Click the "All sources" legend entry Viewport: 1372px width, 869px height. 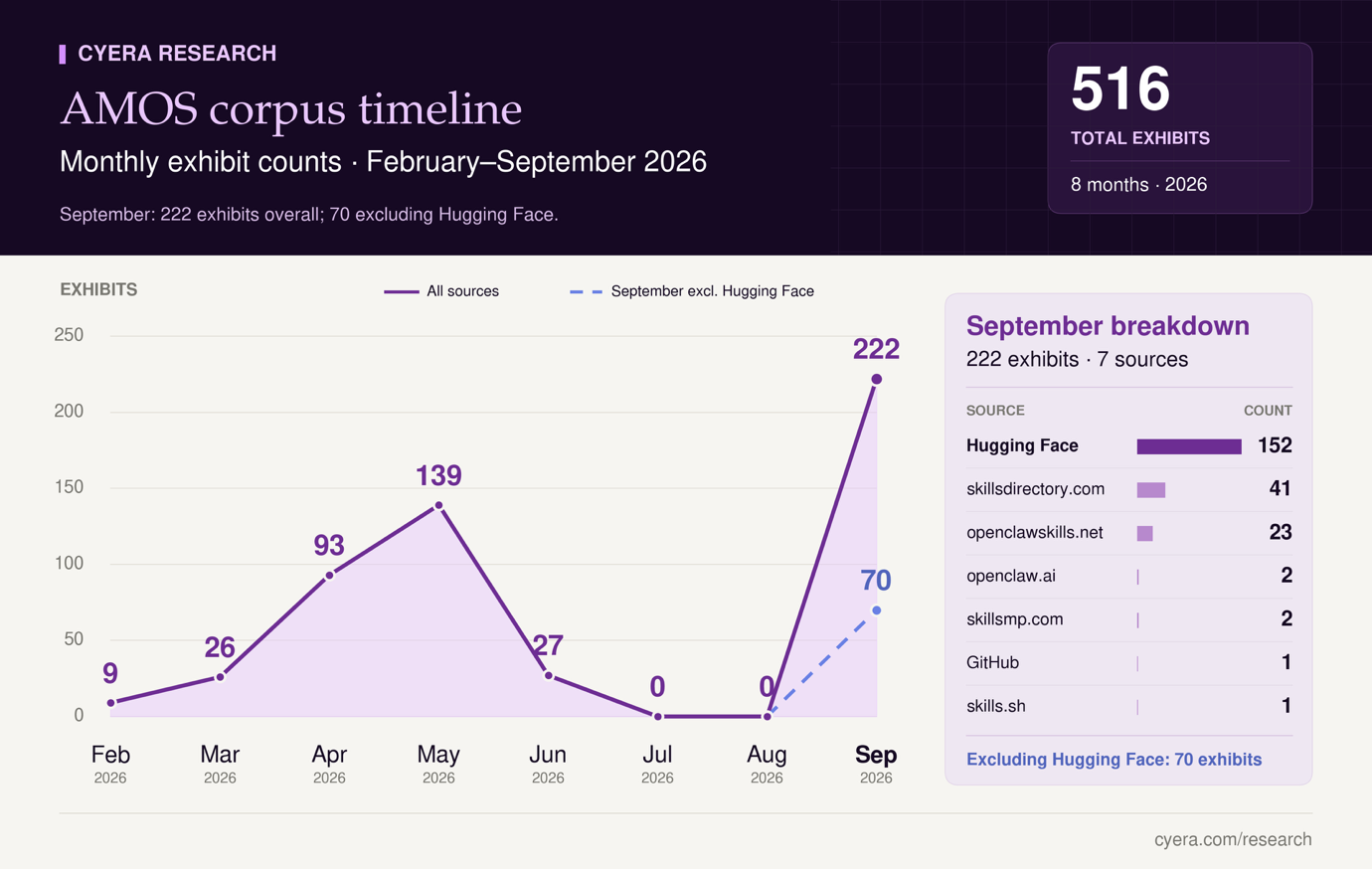(441, 291)
